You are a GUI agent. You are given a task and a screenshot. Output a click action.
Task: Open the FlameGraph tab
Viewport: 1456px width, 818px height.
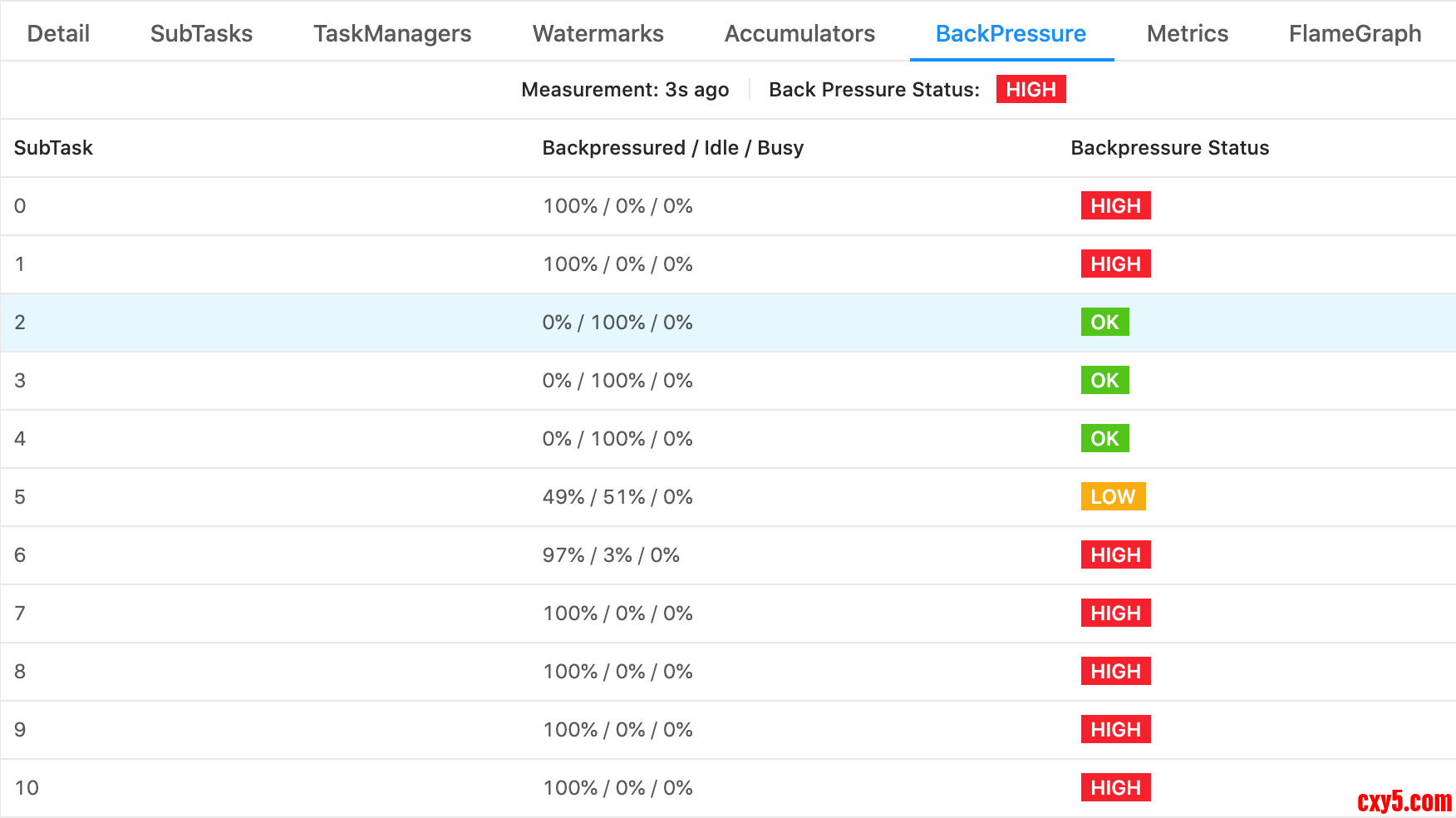[1355, 33]
